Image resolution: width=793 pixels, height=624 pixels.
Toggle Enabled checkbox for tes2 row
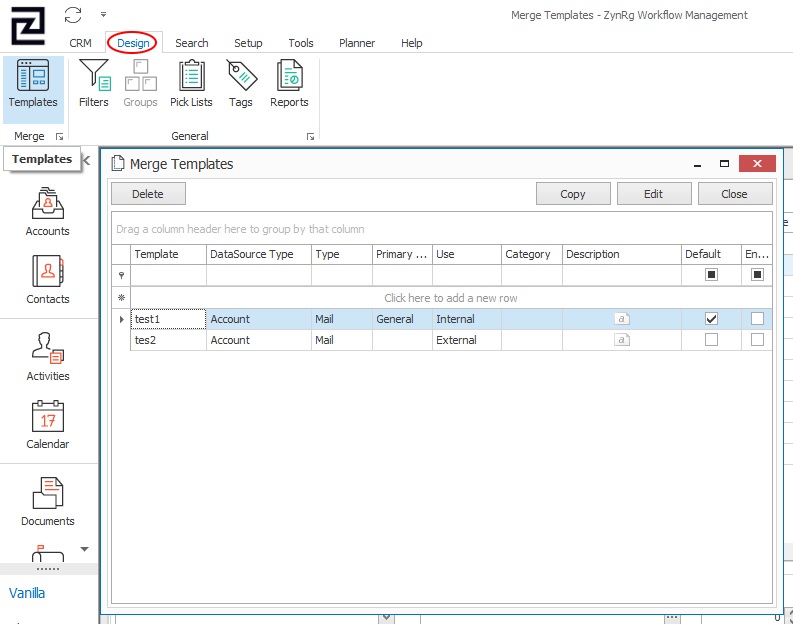pyautogui.click(x=757, y=339)
